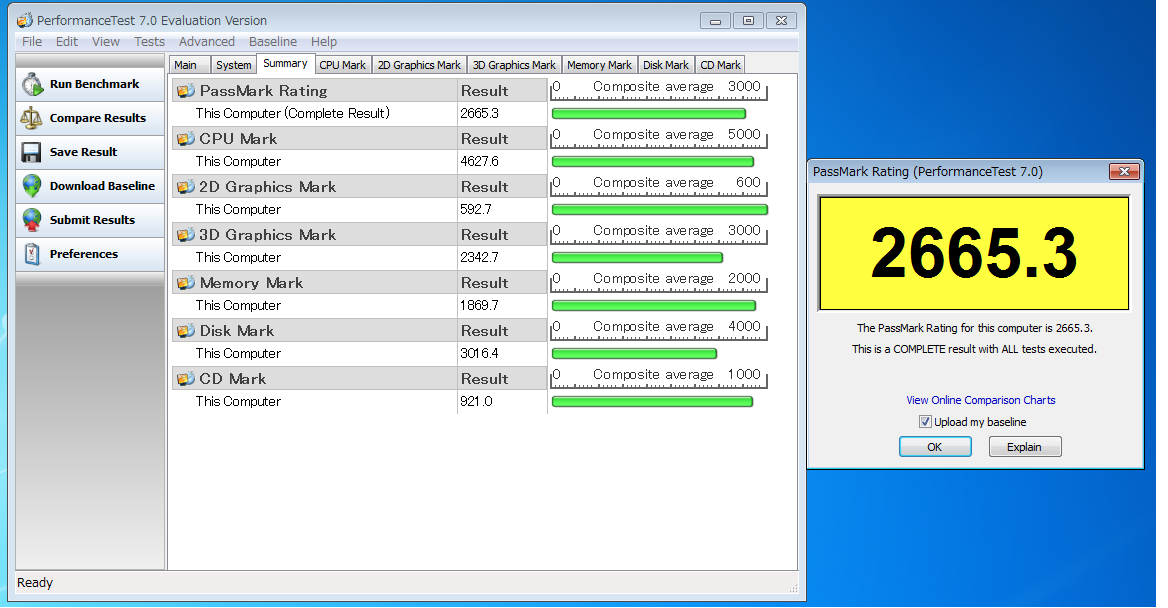The image size is (1168, 608).
Task: Click the icon beside CD Mark header
Action: point(185,379)
